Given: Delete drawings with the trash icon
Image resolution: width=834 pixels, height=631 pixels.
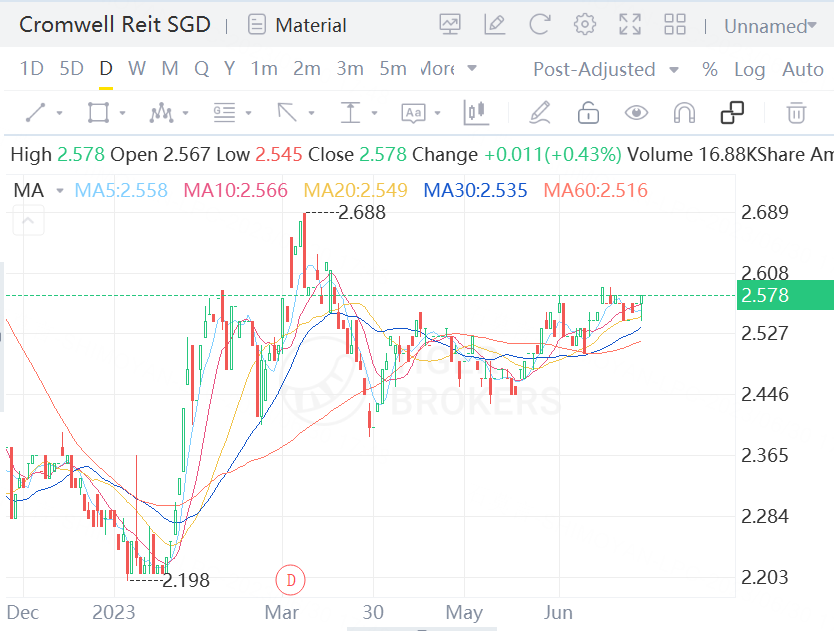Looking at the screenshot, I should point(796,113).
